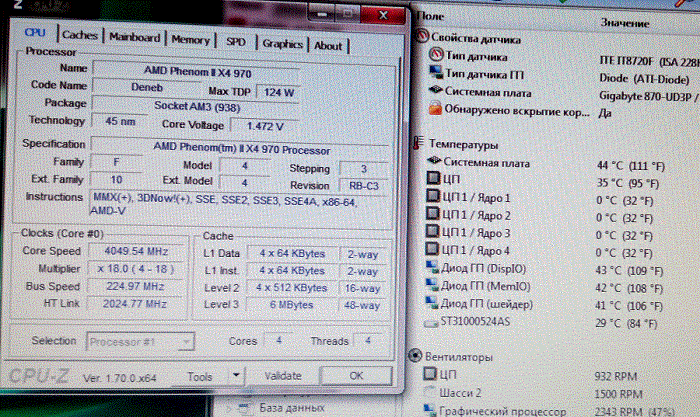
Task: Click the 'ЦП 1 / Ядро 1' icon
Action: point(433,196)
